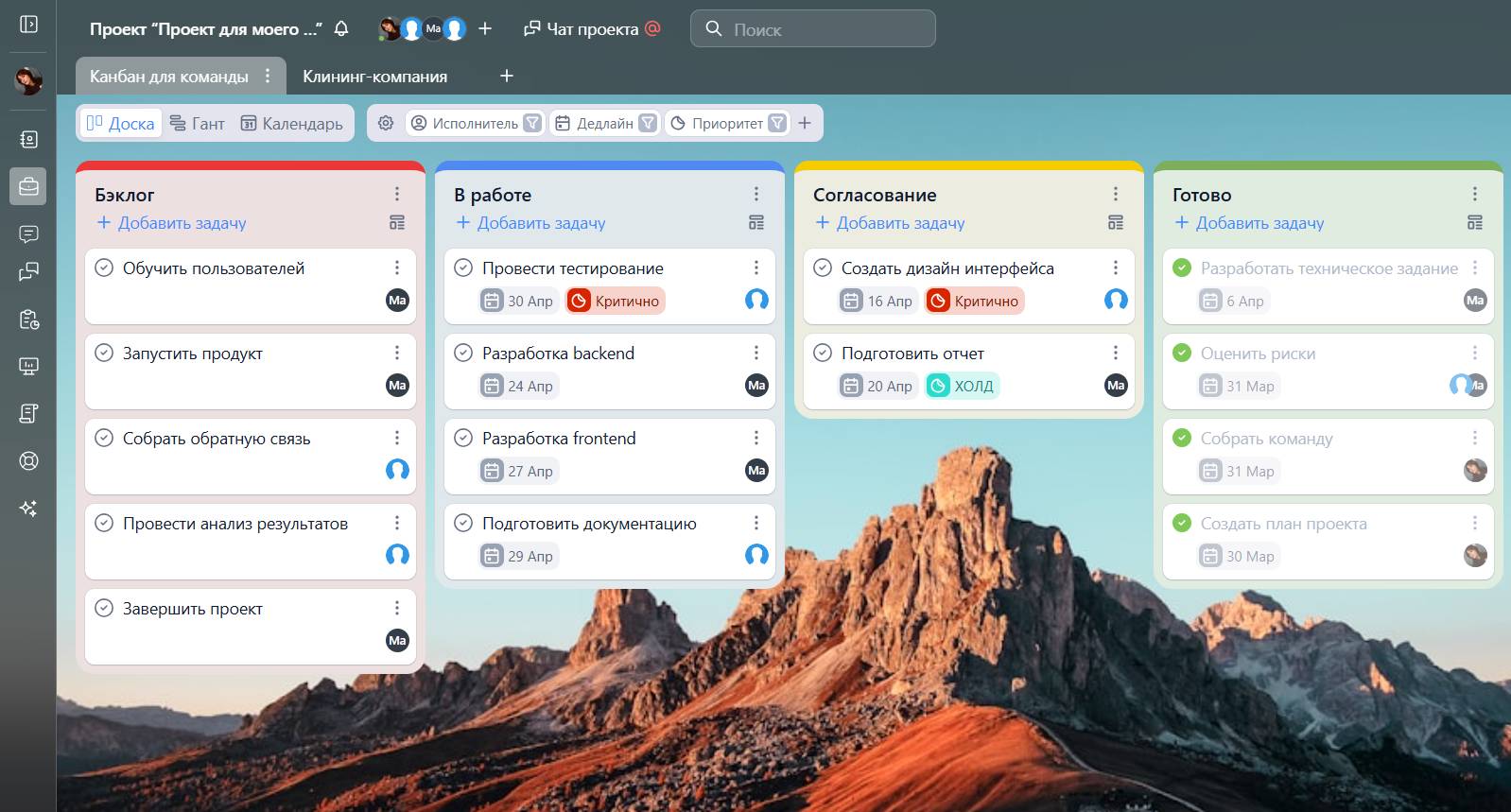Click the plus icon to add a project member
Screen dimensions: 1511x812
pos(485,29)
